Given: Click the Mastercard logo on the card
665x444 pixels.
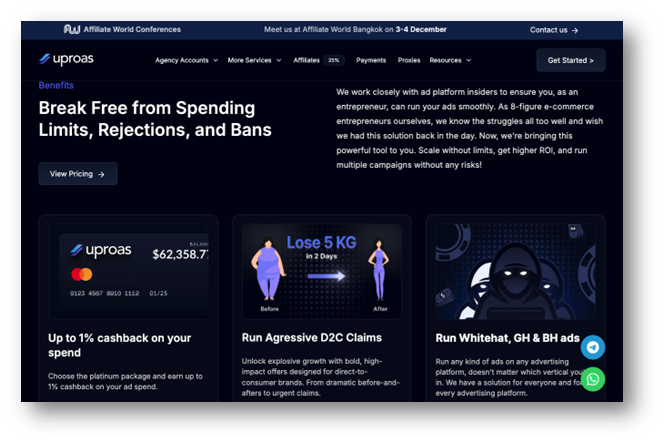Looking at the screenshot, I should coord(82,274).
